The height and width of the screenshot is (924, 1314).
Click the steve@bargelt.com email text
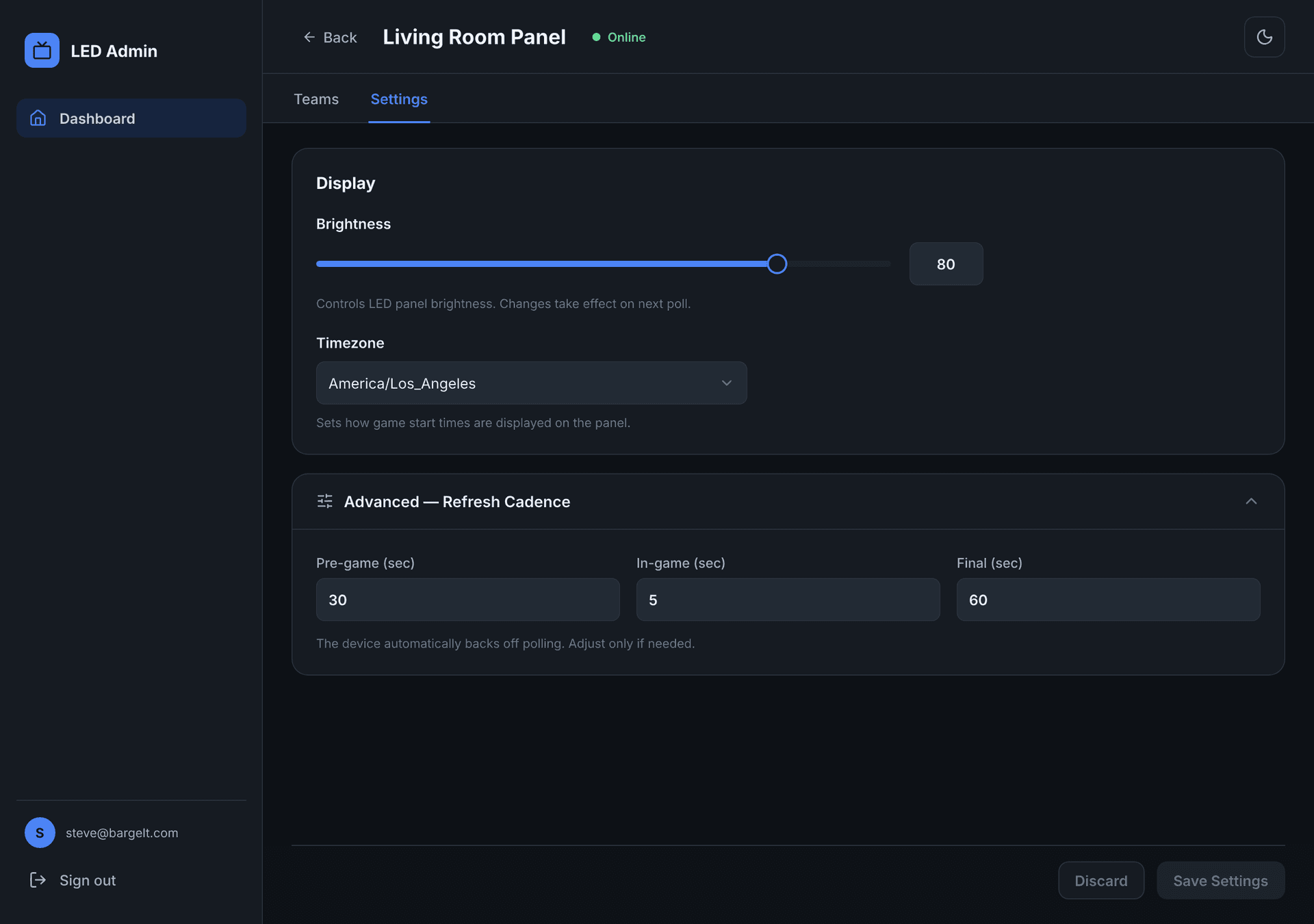tap(122, 832)
